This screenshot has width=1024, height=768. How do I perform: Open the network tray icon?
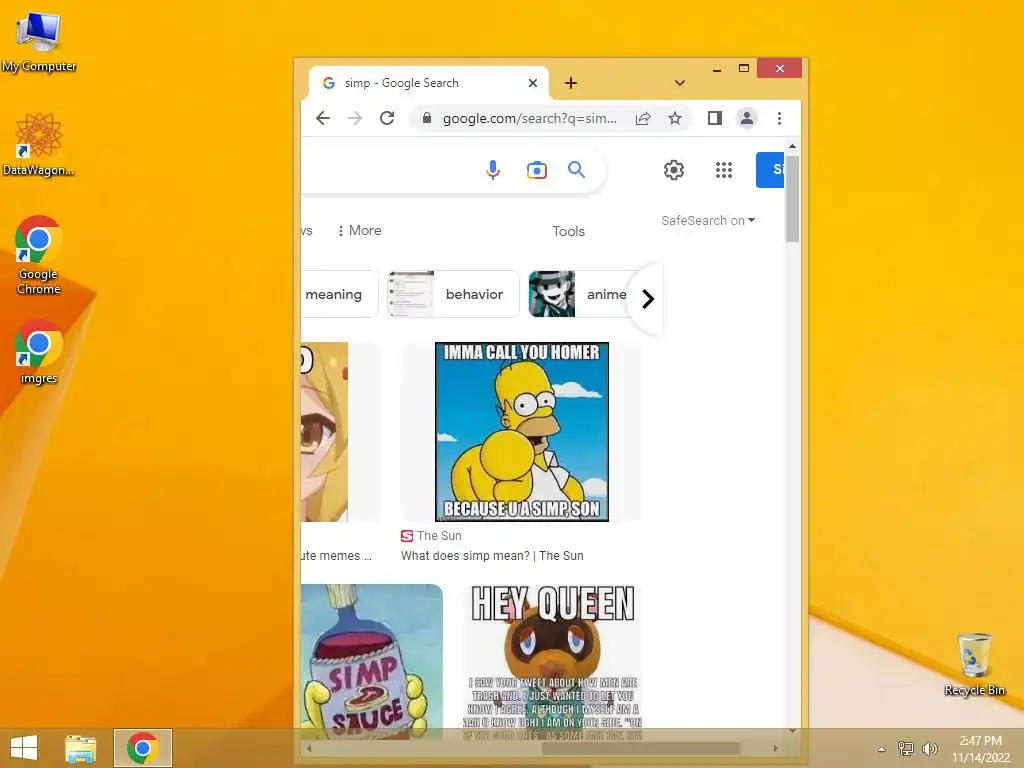coord(905,748)
